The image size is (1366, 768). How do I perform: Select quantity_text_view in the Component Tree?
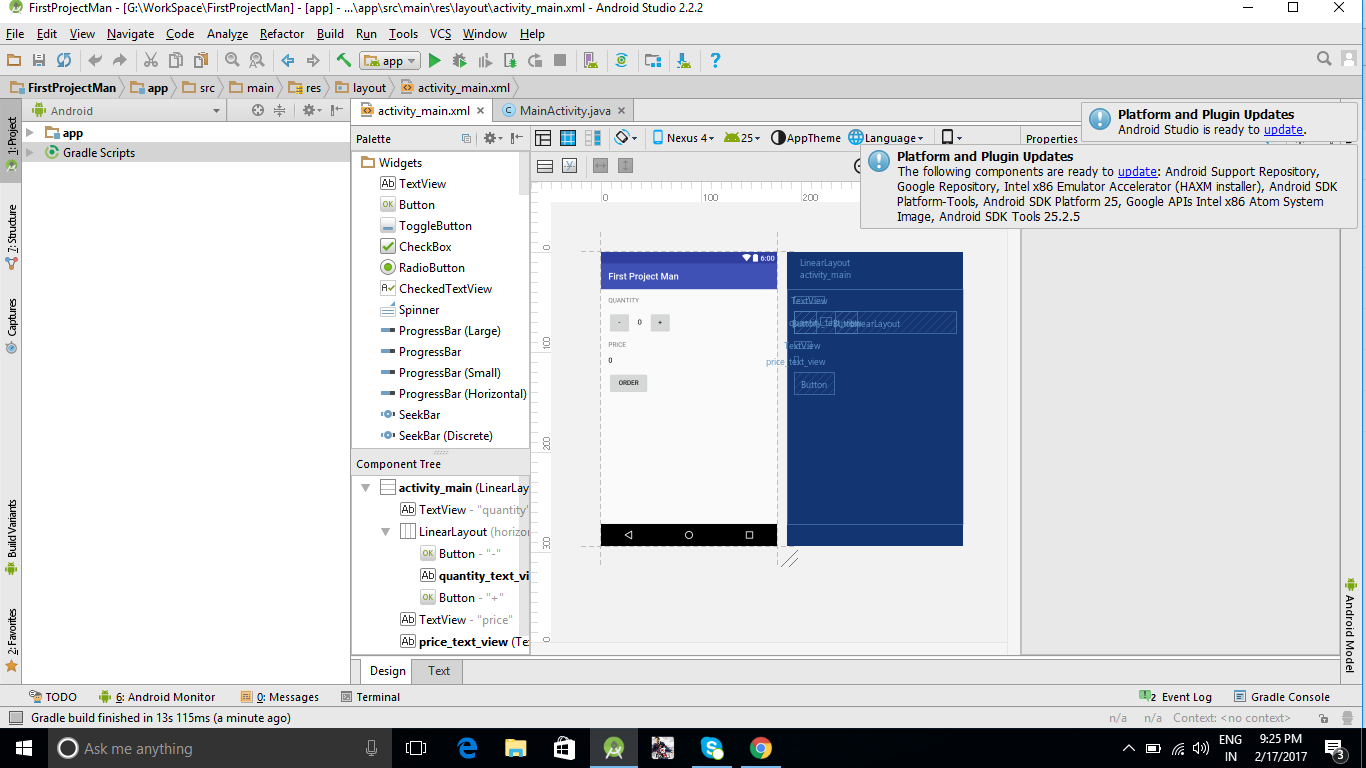pos(470,575)
